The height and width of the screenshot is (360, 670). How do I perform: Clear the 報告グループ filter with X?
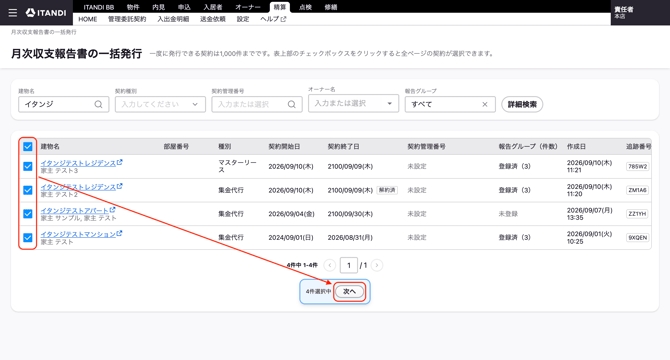(485, 104)
